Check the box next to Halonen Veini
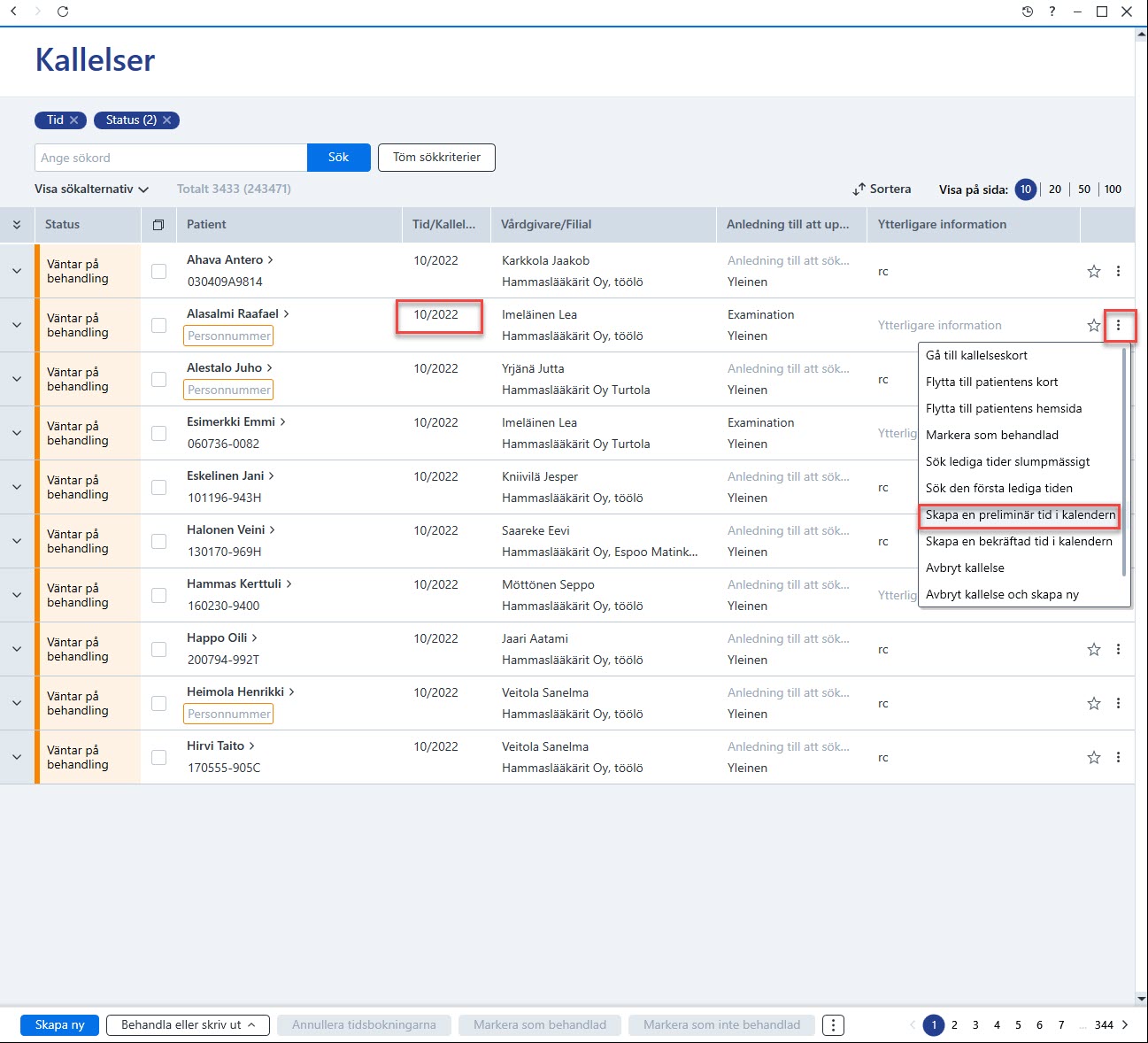This screenshot has width=1148, height=1043. pyautogui.click(x=159, y=541)
